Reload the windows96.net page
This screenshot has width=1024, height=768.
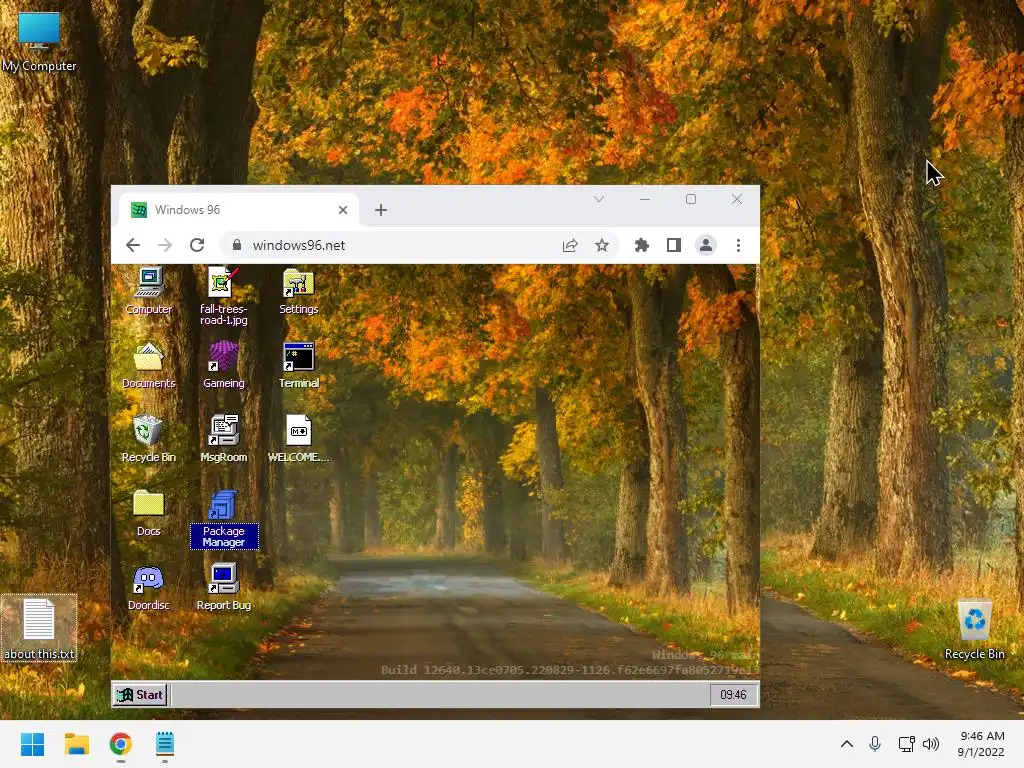tap(197, 245)
